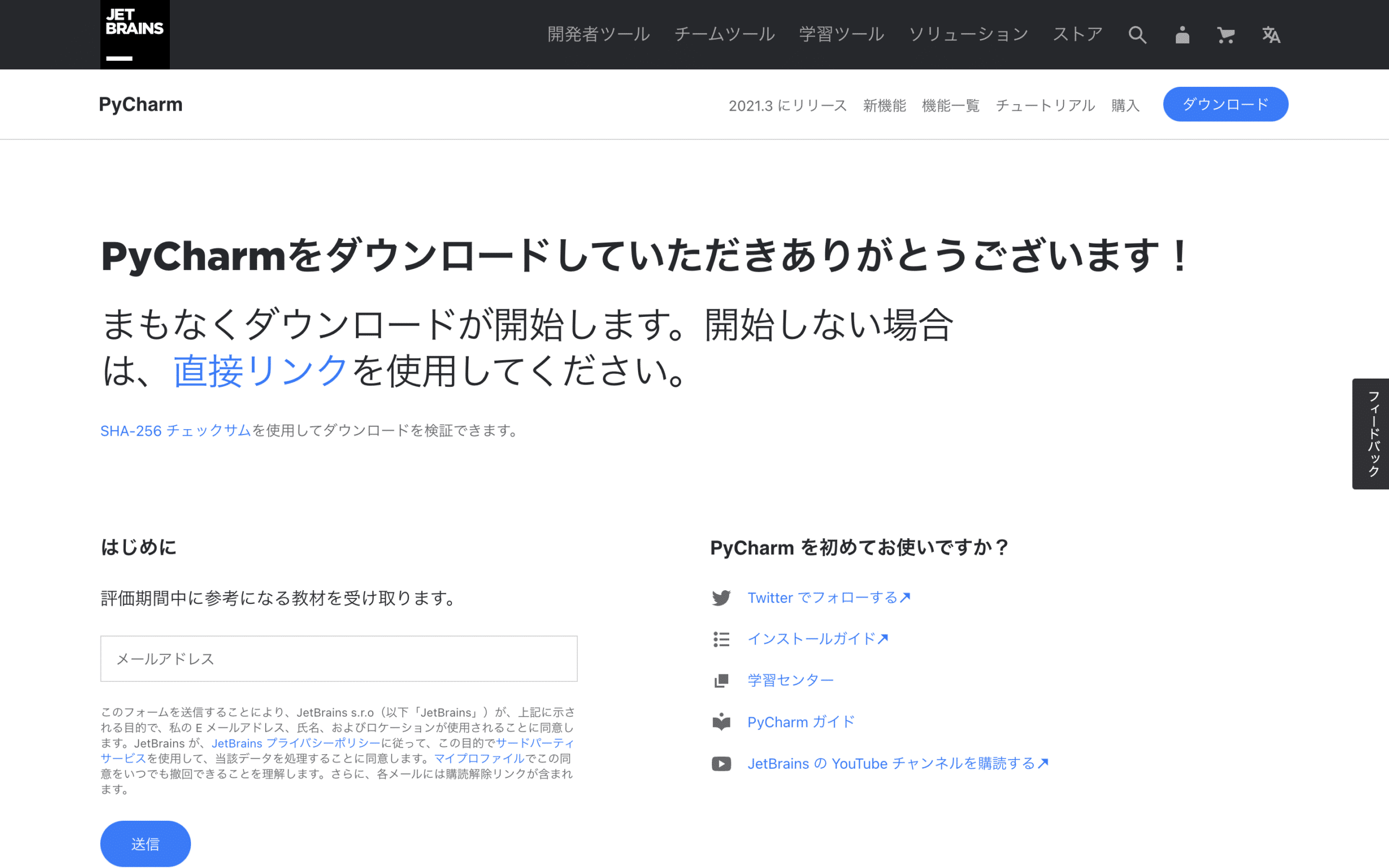Click the JetBrains logo
1389x868 pixels.
tap(135, 34)
